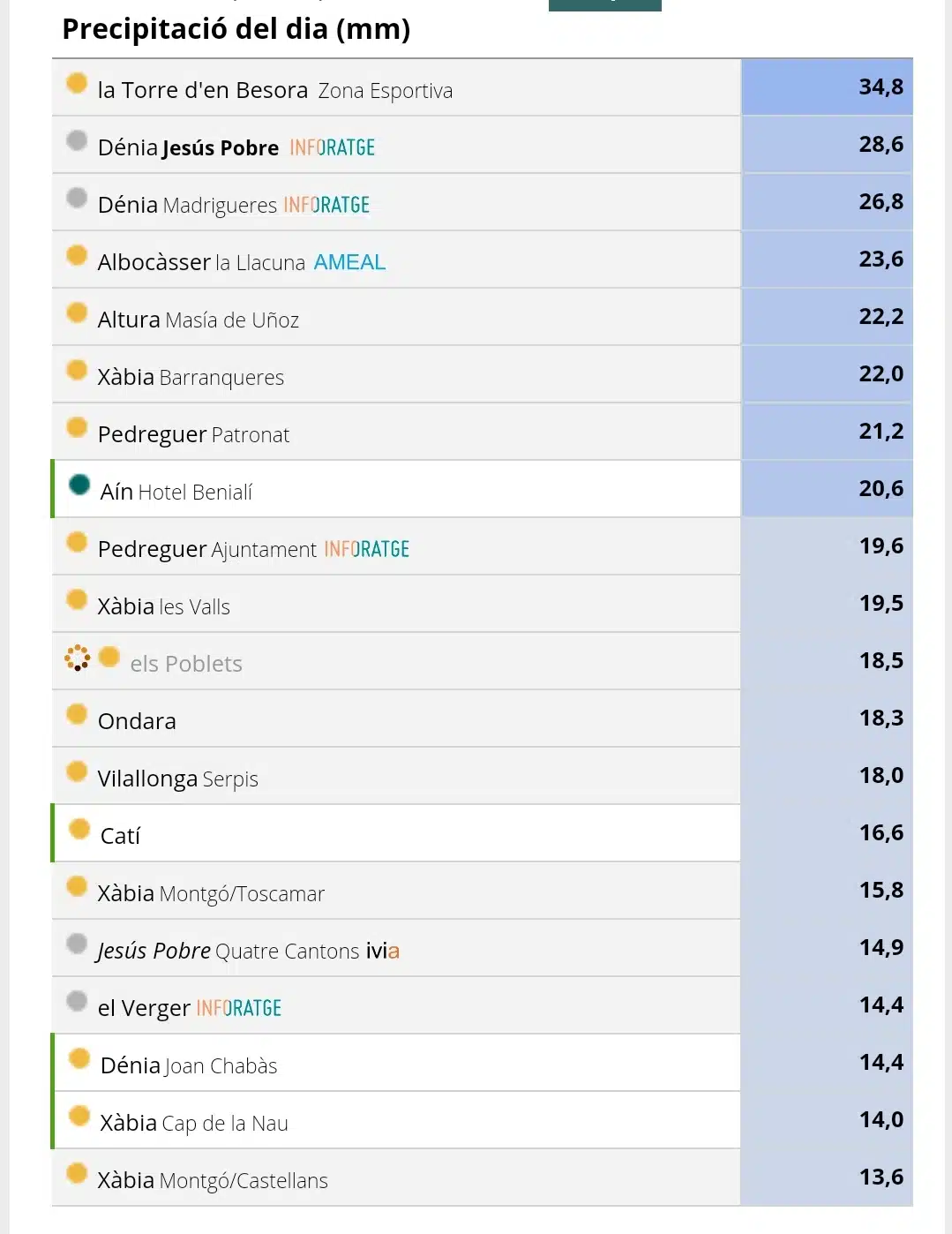This screenshot has width=952, height=1234.
Task: Click the INFORATGE logo in Dénia Madrigueres row
Action: pyautogui.click(x=326, y=205)
